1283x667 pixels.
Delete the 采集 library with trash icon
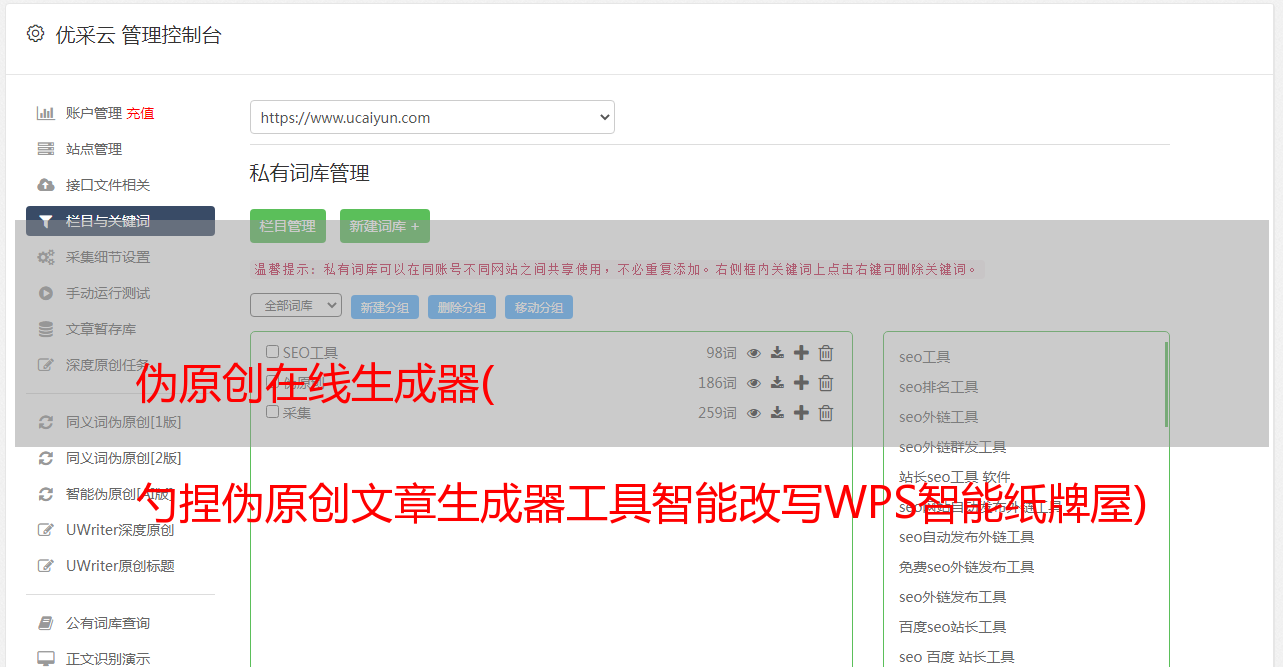826,413
